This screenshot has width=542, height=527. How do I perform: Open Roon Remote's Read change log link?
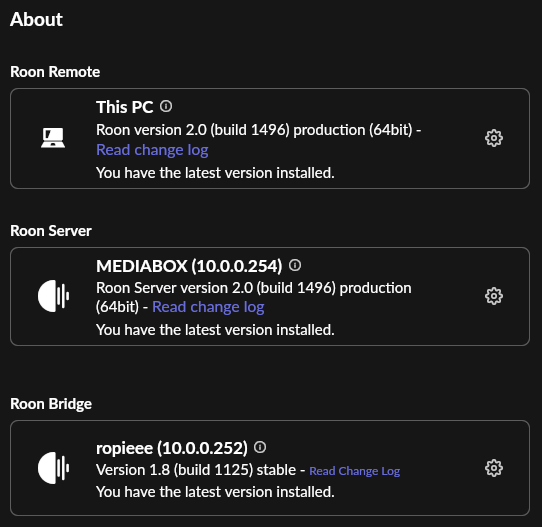coord(152,150)
